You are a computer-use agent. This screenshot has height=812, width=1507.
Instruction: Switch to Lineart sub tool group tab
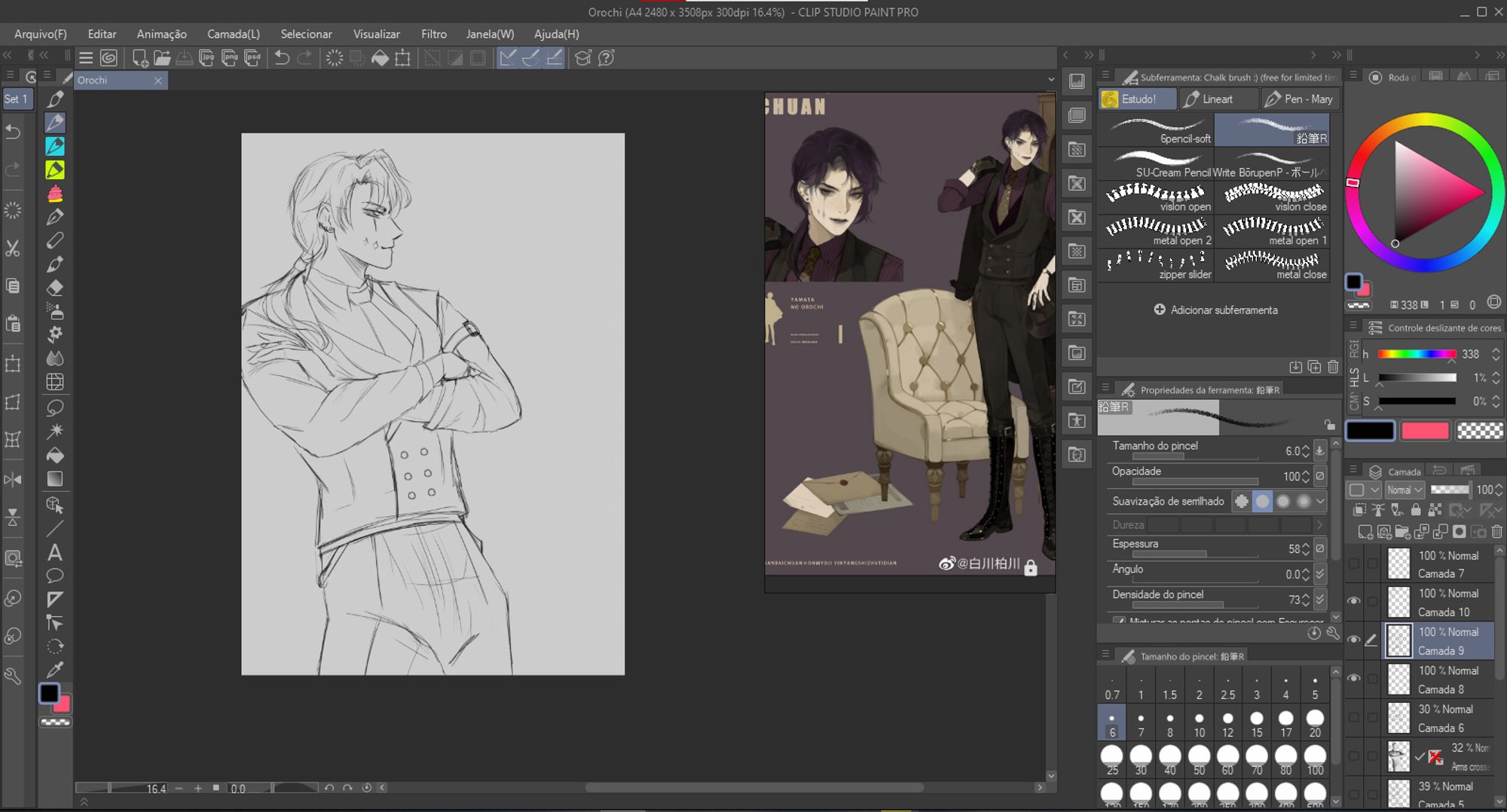click(x=1218, y=99)
